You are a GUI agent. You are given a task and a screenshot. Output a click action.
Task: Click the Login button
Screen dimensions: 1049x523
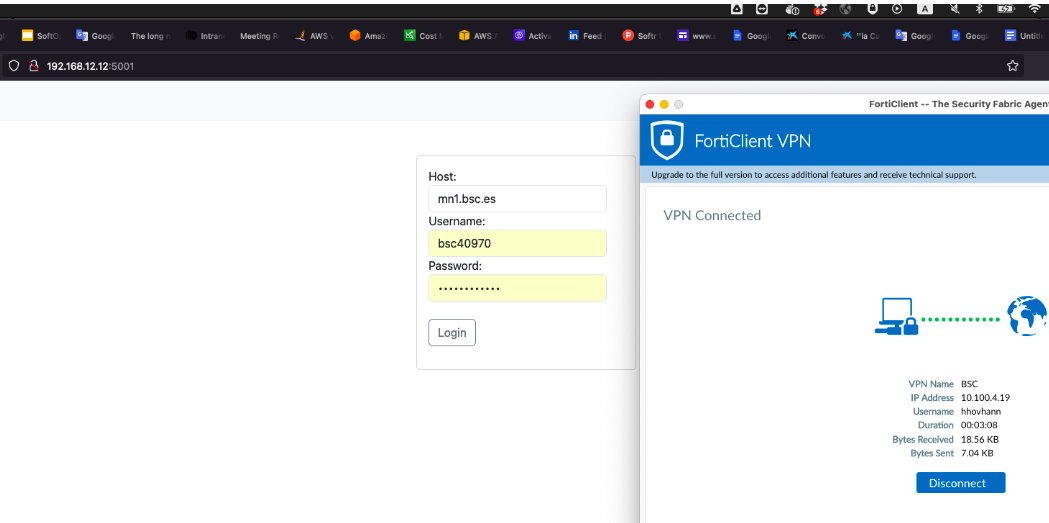(451, 332)
